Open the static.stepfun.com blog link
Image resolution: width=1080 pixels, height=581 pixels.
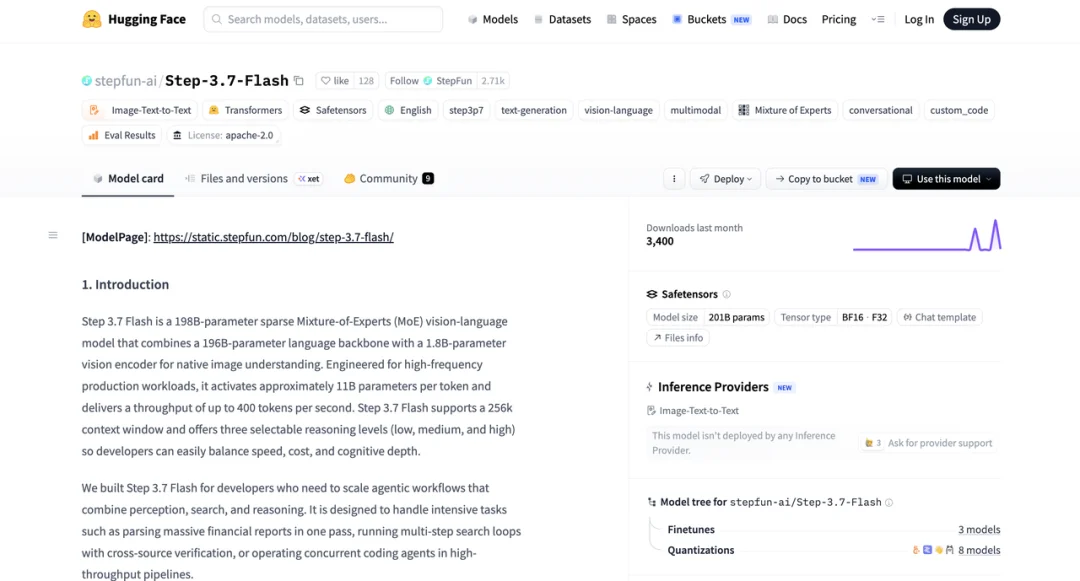click(x=273, y=237)
